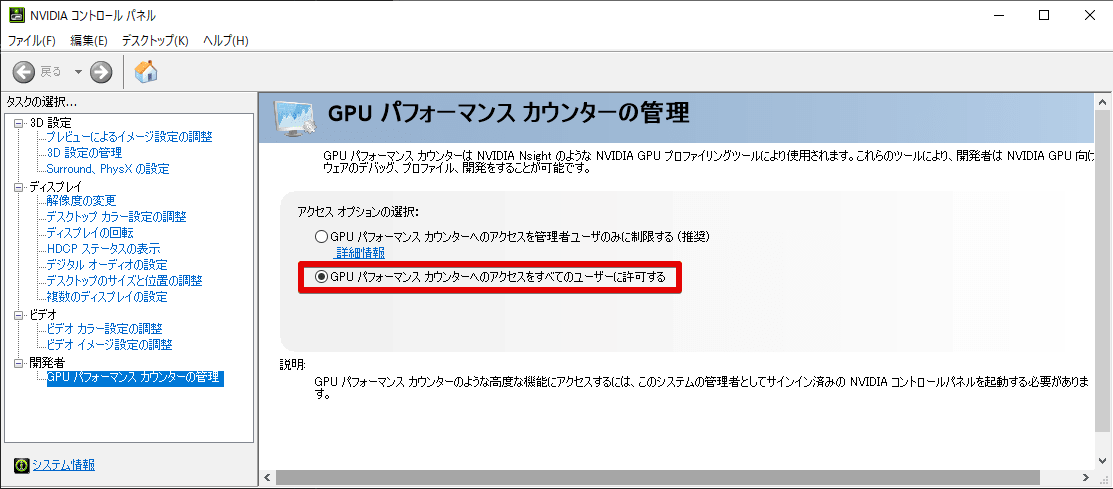Open the ヘルプ(H) menu

tap(225, 40)
